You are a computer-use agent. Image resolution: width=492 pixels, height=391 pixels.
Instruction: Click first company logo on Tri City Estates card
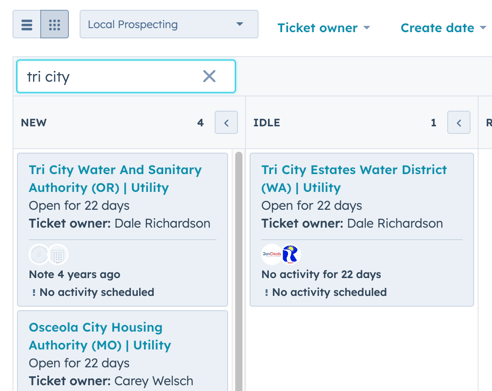point(272,254)
